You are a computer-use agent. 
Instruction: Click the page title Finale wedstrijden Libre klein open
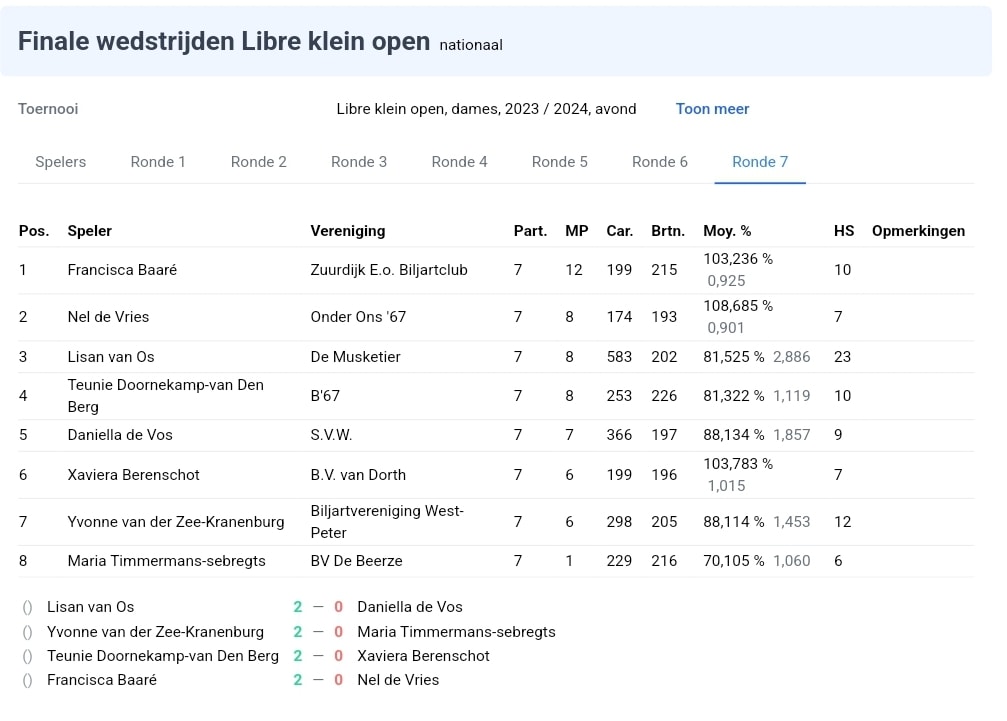click(224, 42)
